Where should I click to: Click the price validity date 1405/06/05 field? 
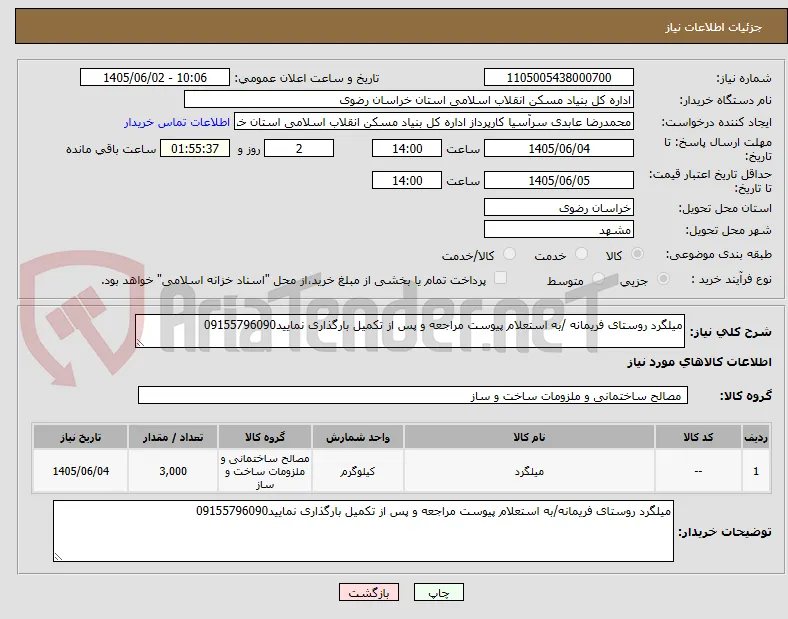pyautogui.click(x=558, y=180)
